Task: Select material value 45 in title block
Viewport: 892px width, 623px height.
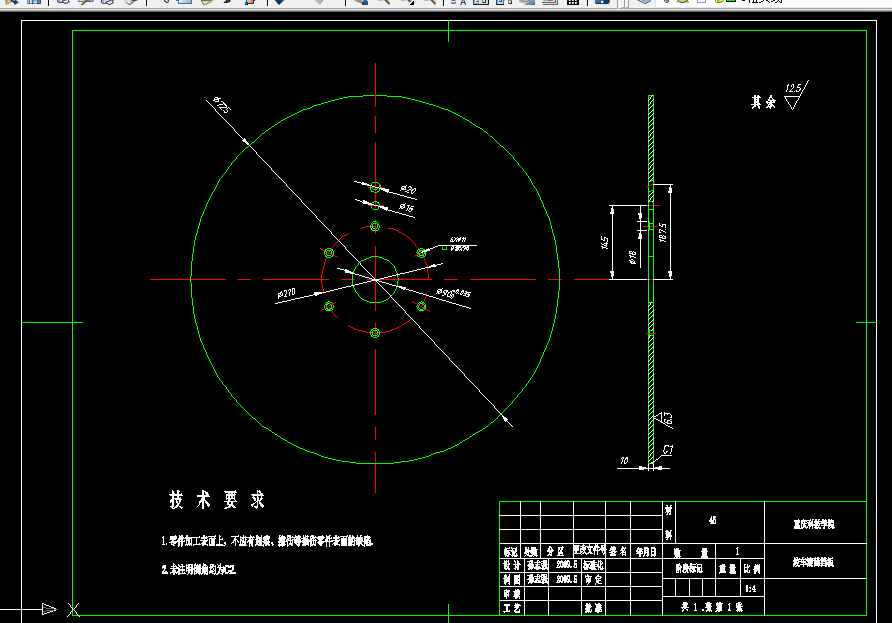Action: tap(712, 520)
